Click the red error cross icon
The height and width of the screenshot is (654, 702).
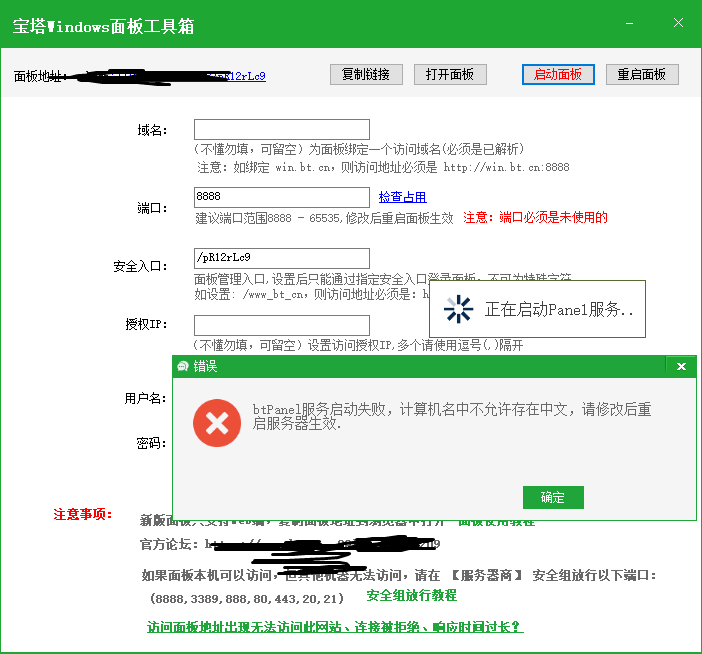point(217,423)
